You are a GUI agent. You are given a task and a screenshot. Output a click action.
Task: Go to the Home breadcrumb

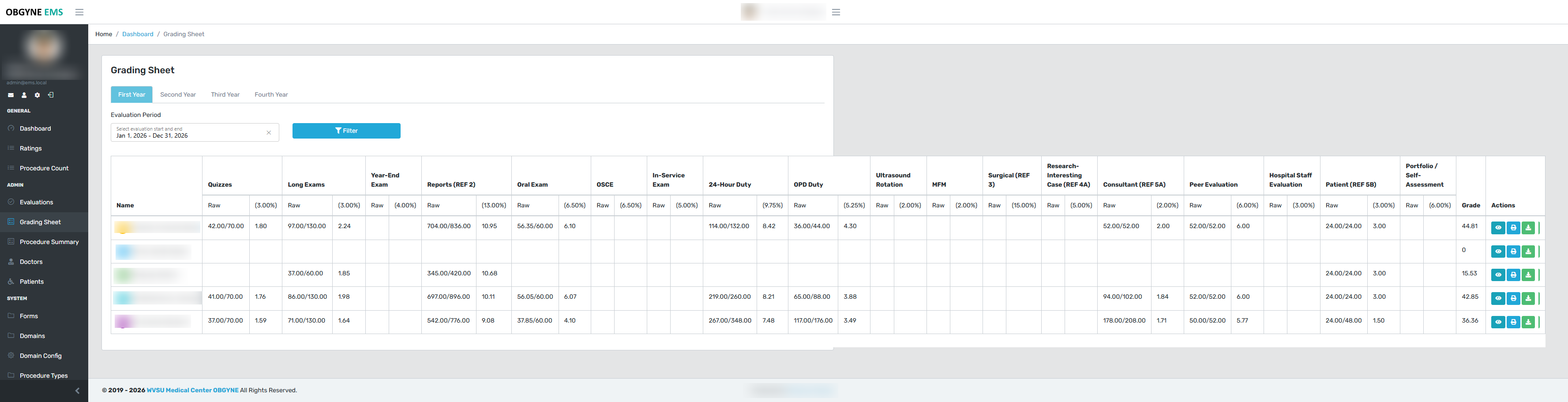click(x=104, y=34)
